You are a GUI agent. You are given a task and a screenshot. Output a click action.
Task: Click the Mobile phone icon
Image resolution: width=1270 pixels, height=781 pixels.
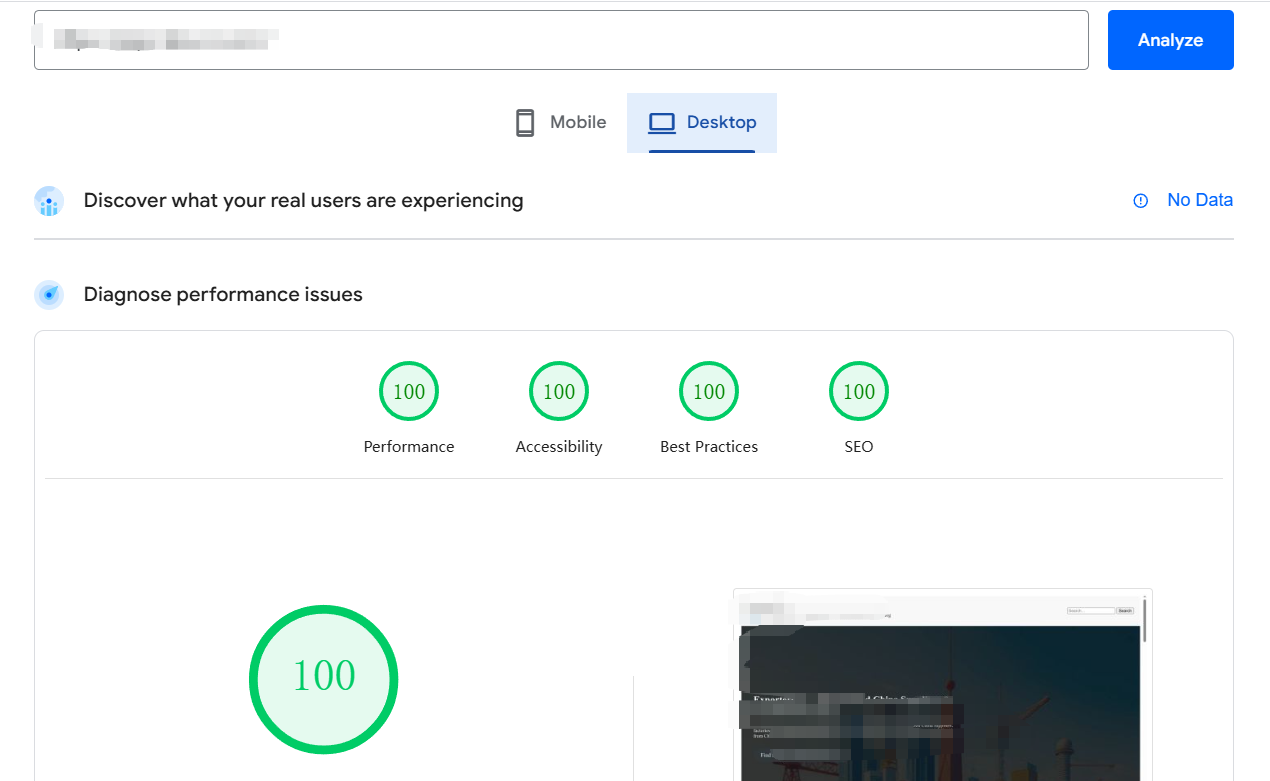click(525, 123)
